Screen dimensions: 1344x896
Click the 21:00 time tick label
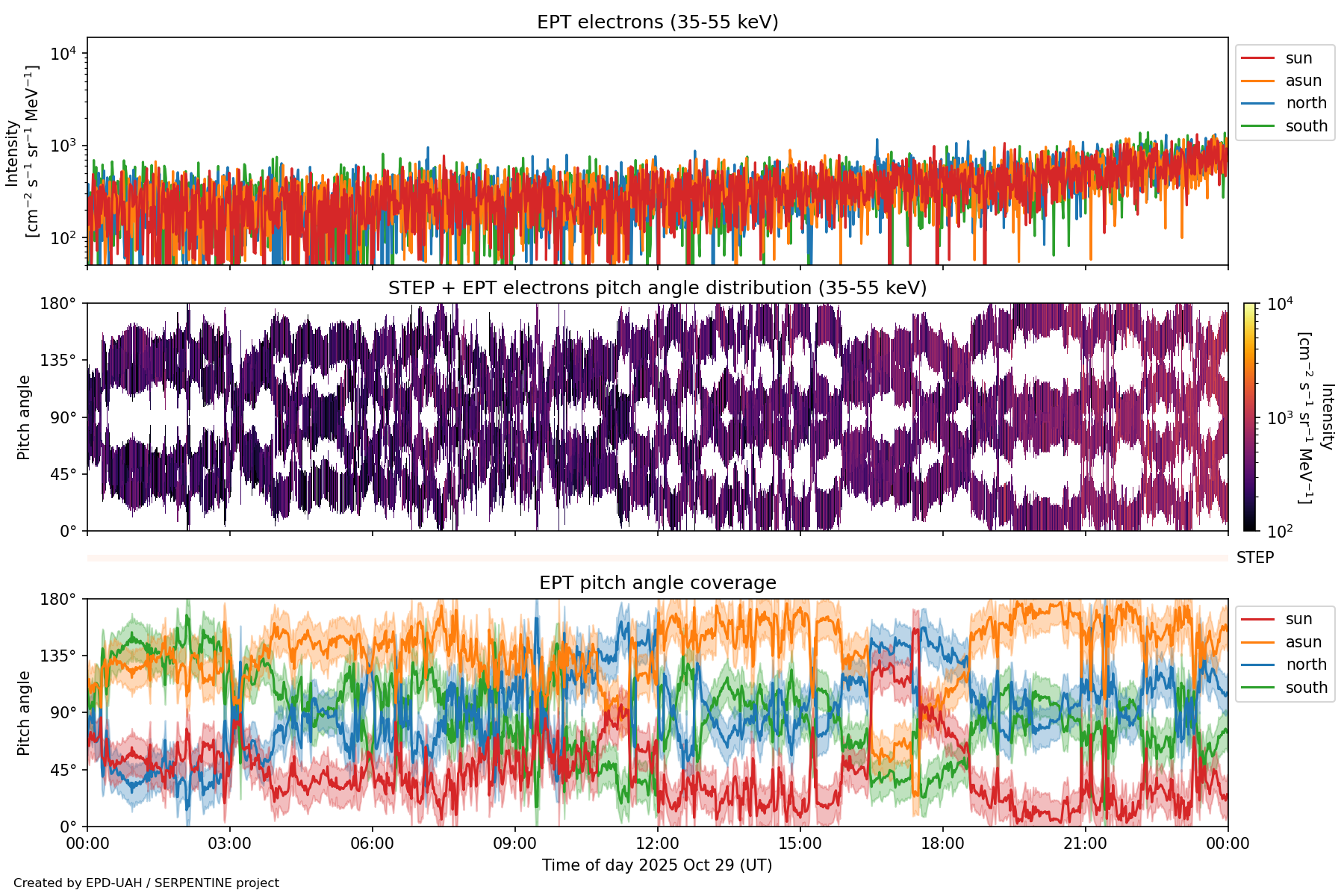pyautogui.click(x=1085, y=844)
